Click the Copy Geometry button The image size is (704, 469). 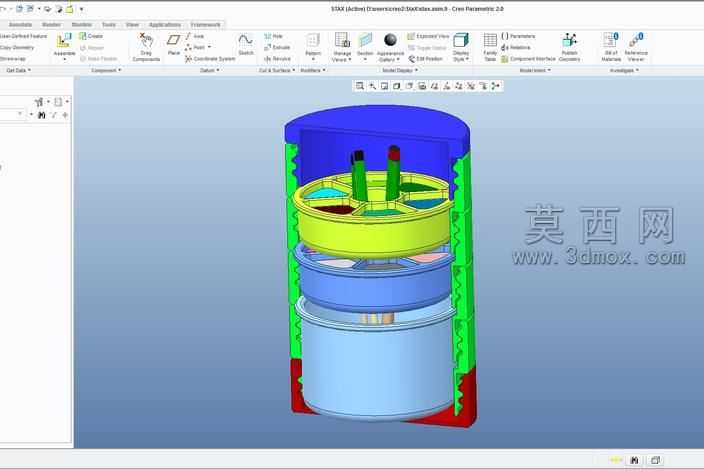point(17,47)
